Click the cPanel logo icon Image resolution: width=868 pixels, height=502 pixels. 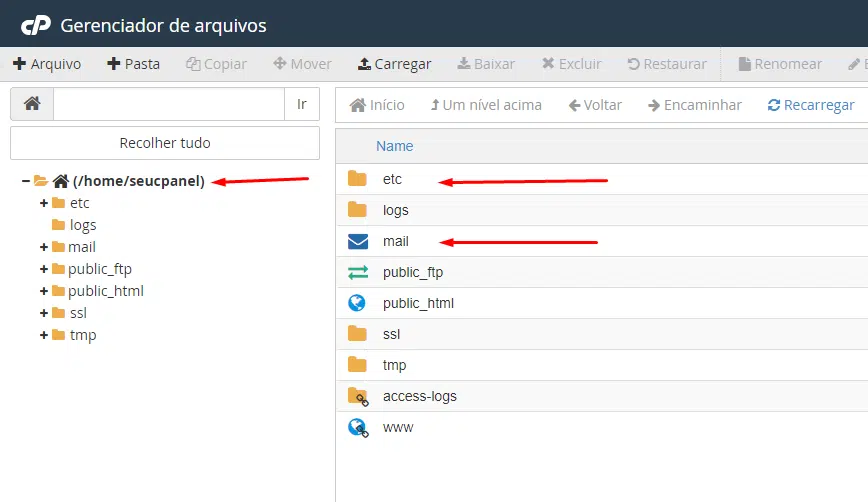pyautogui.click(x=36, y=25)
